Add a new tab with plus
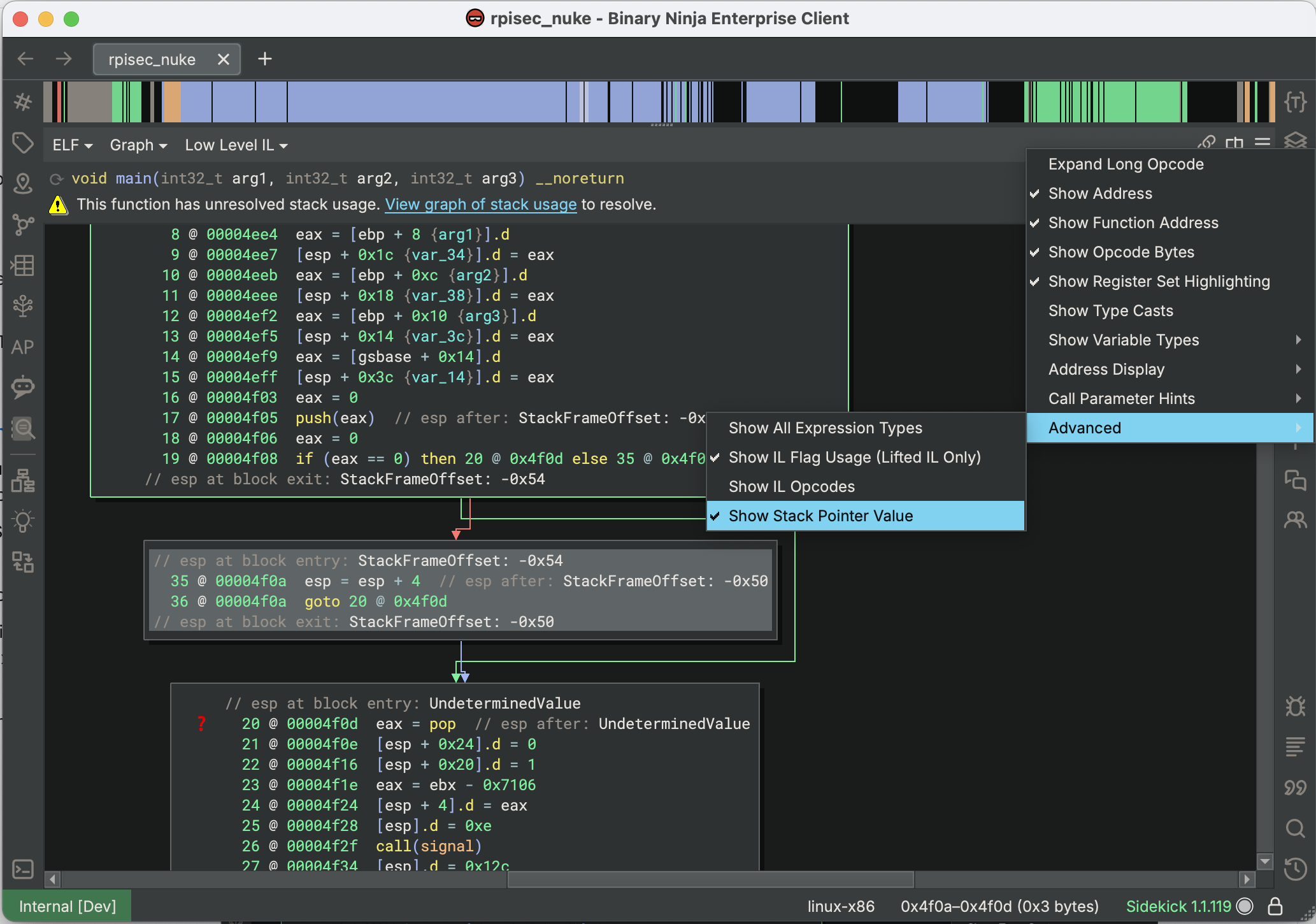1316x924 pixels. point(265,59)
